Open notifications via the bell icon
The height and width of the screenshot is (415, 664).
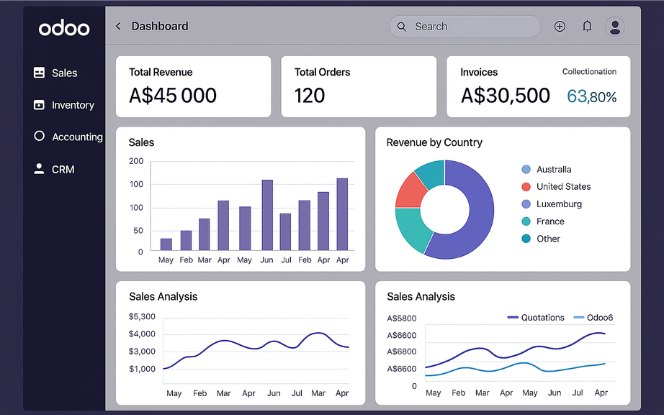point(587,27)
